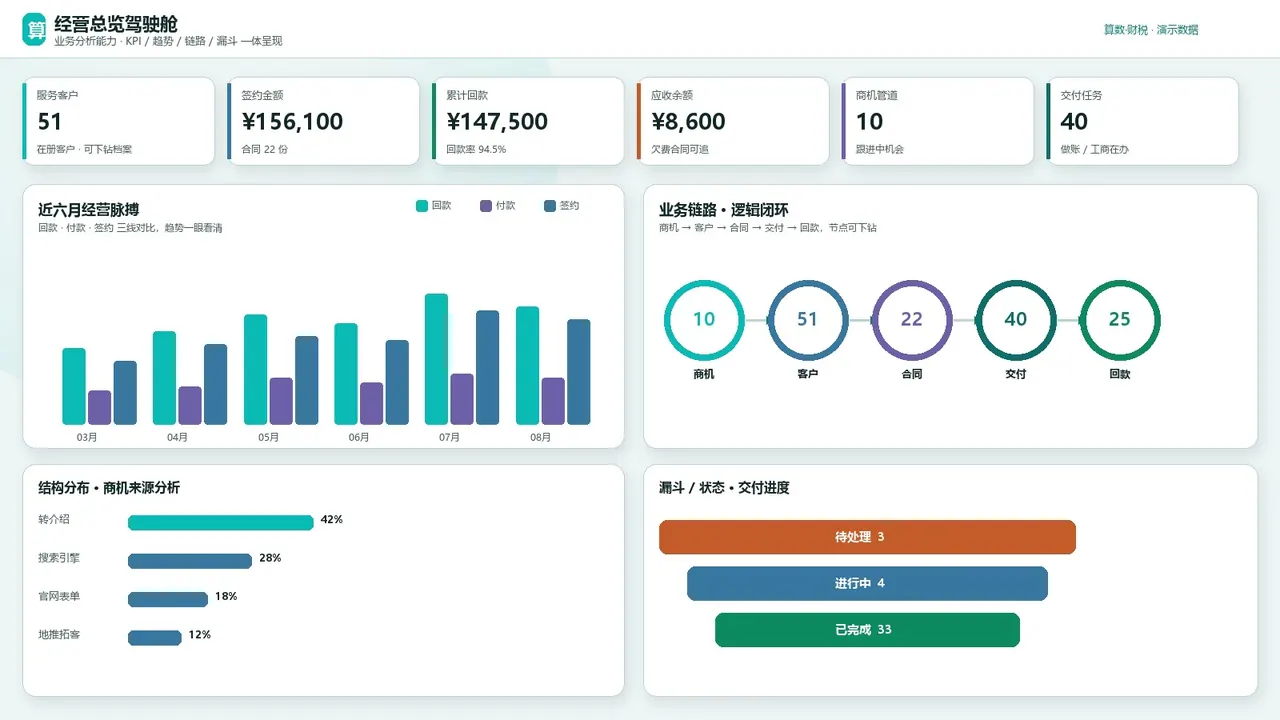
Task: Click the 算 app logo icon
Action: point(35,30)
